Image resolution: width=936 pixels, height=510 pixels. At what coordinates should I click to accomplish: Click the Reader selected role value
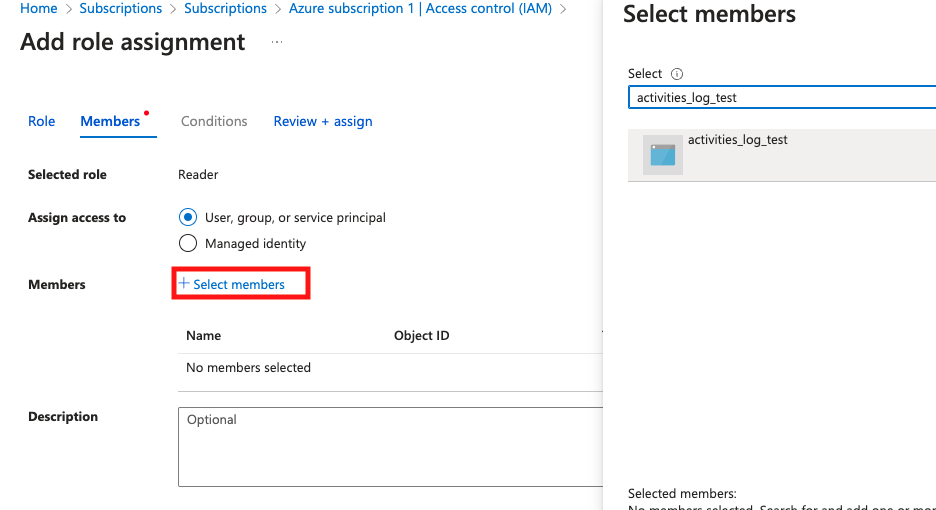coord(198,174)
